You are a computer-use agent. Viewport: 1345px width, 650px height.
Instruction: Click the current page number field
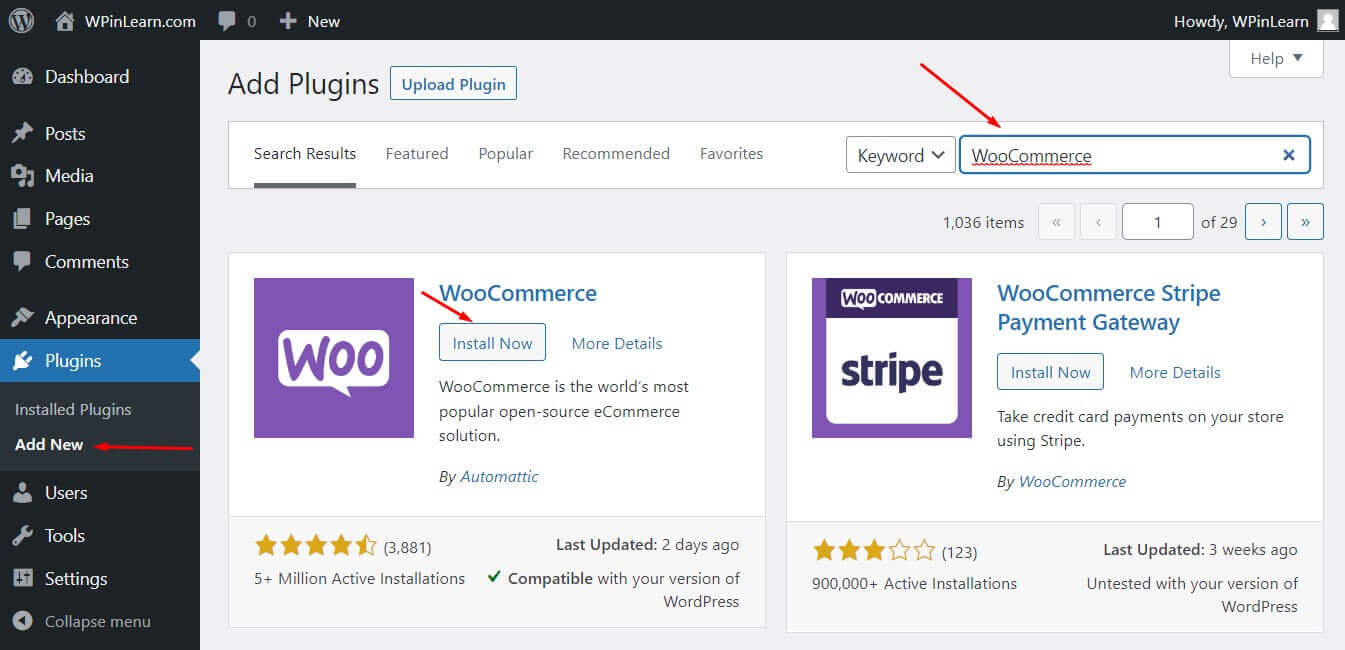[x=1157, y=222]
